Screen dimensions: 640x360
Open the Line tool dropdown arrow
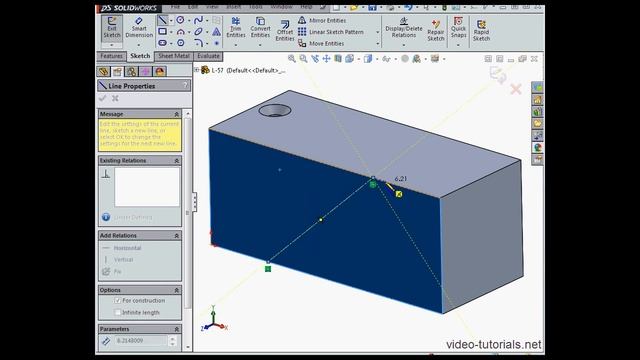(x=171, y=20)
